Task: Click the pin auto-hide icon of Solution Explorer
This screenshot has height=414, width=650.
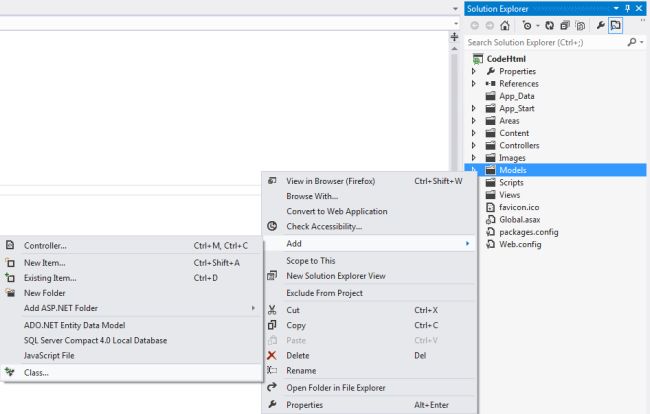Action: point(628,8)
